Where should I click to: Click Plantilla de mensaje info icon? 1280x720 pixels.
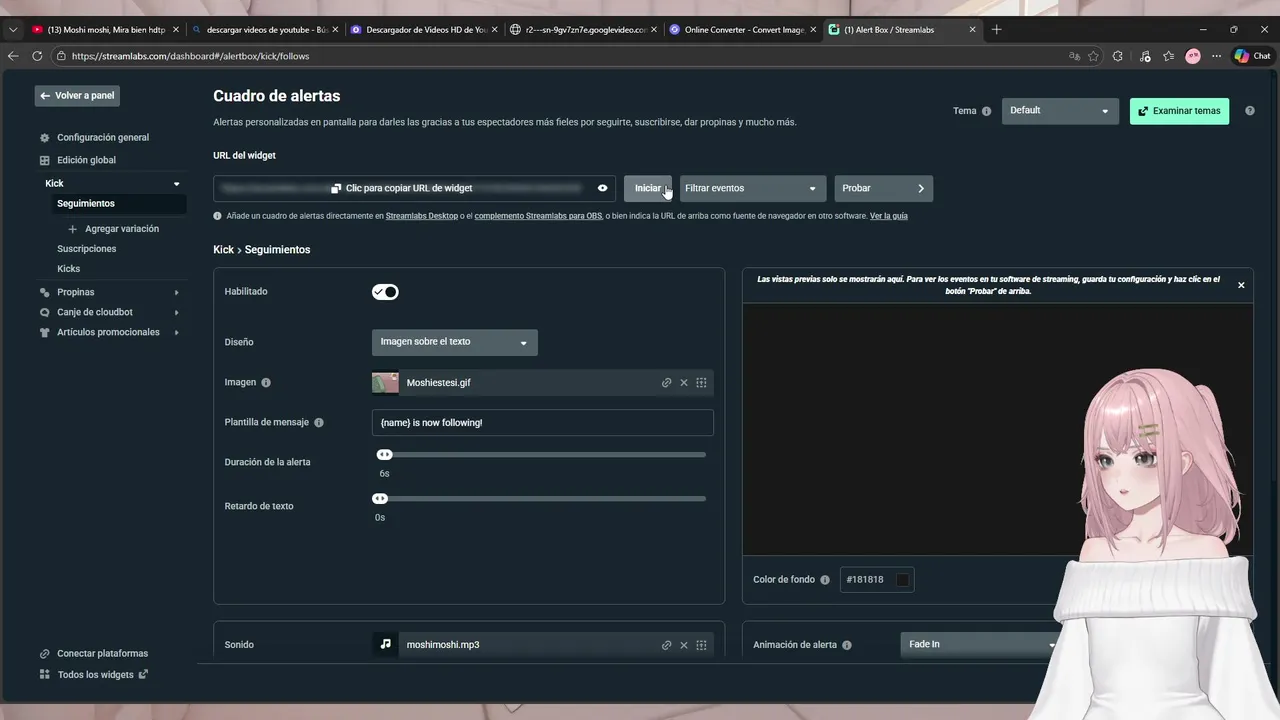[319, 423]
